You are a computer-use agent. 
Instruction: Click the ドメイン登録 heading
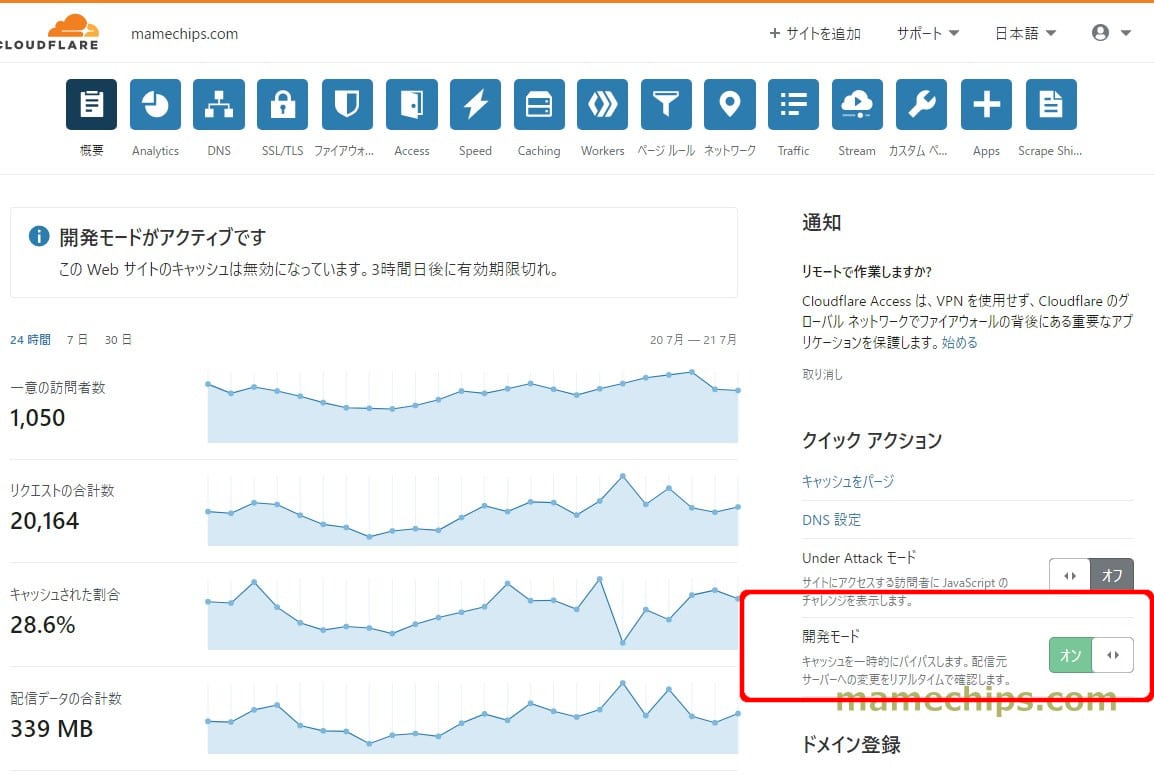(851, 744)
